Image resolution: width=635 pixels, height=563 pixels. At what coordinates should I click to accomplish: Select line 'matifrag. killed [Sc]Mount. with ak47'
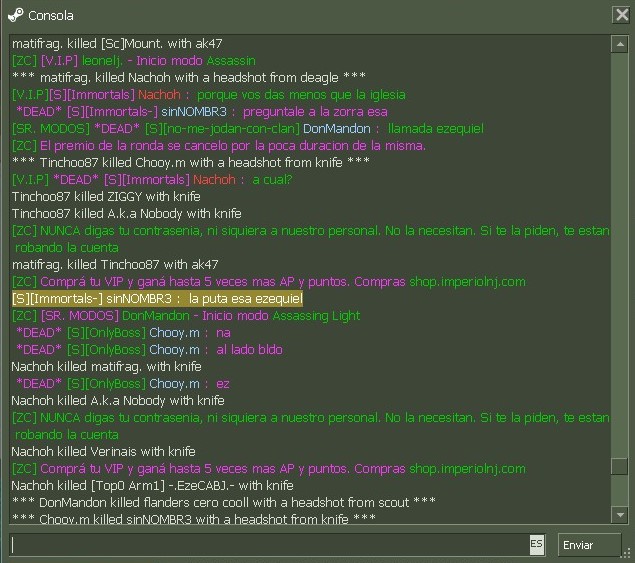[117, 43]
